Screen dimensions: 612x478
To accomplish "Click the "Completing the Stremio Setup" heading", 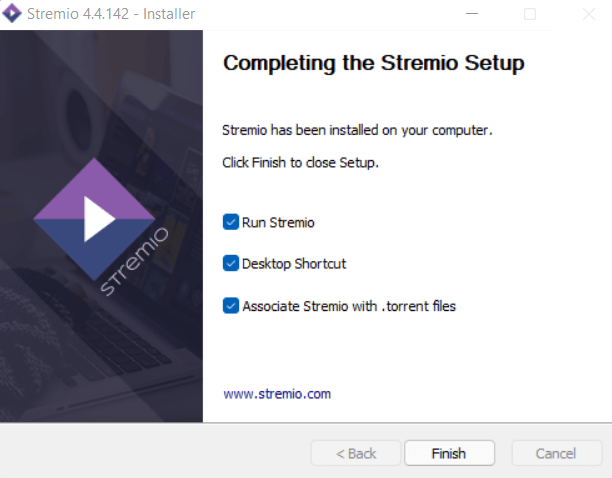I will [373, 64].
